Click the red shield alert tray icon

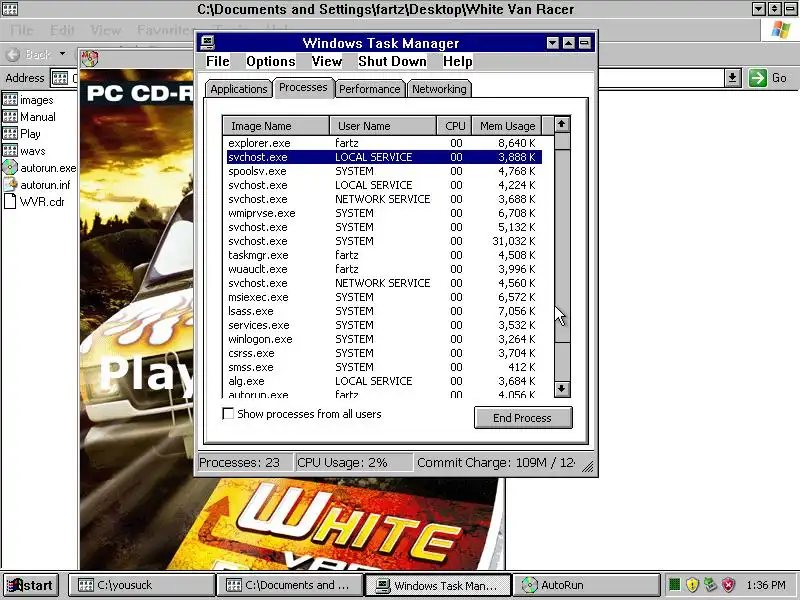coord(729,585)
